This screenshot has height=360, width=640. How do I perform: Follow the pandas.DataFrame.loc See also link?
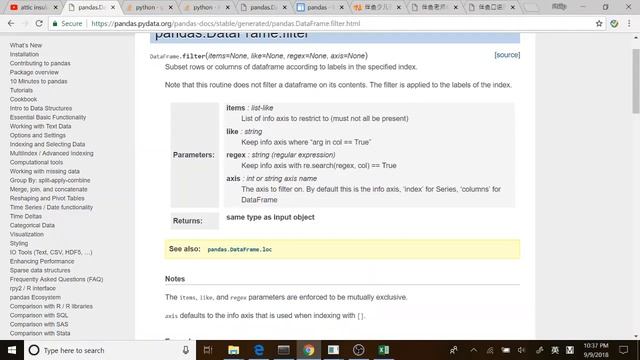coord(240,249)
